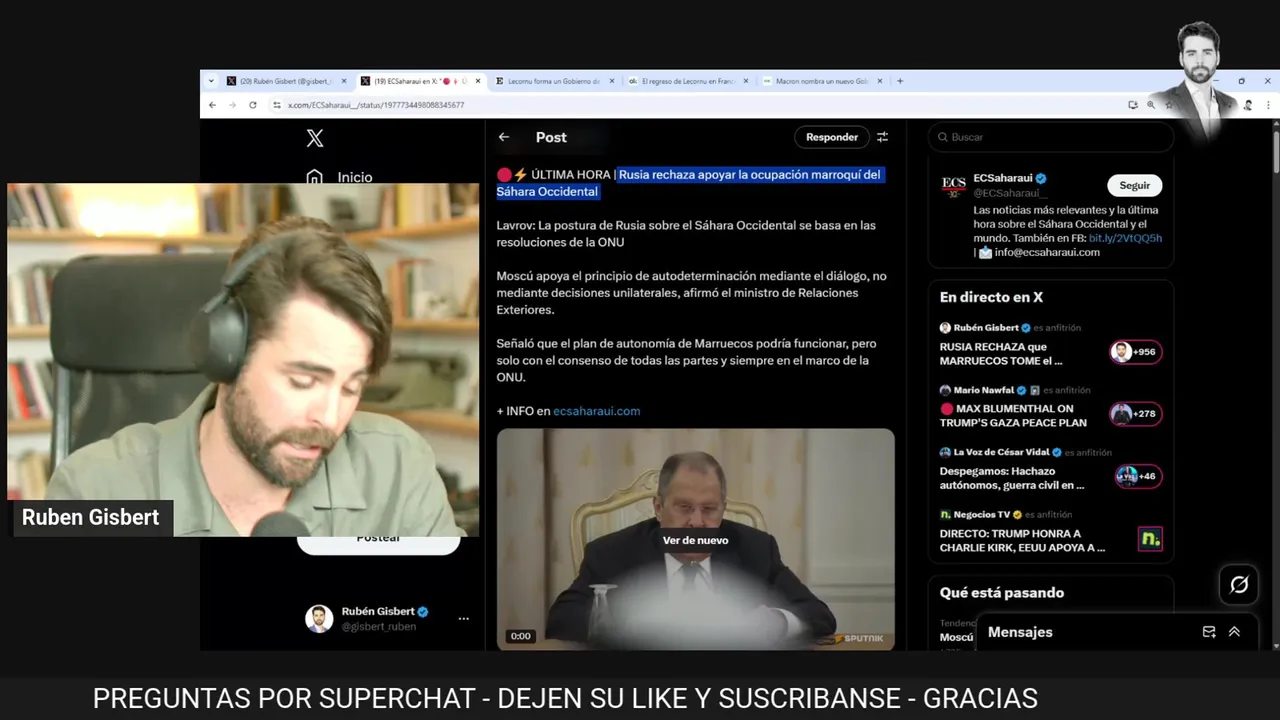Replay video with Ver de nuevo
The height and width of the screenshot is (720, 1280).
[x=695, y=540]
